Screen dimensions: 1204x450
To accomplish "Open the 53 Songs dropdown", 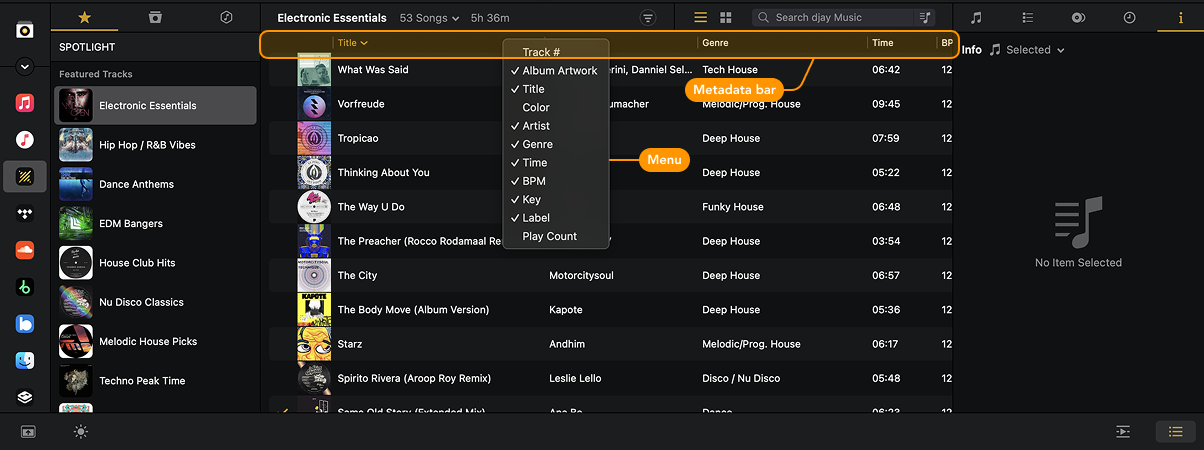I will click(429, 18).
